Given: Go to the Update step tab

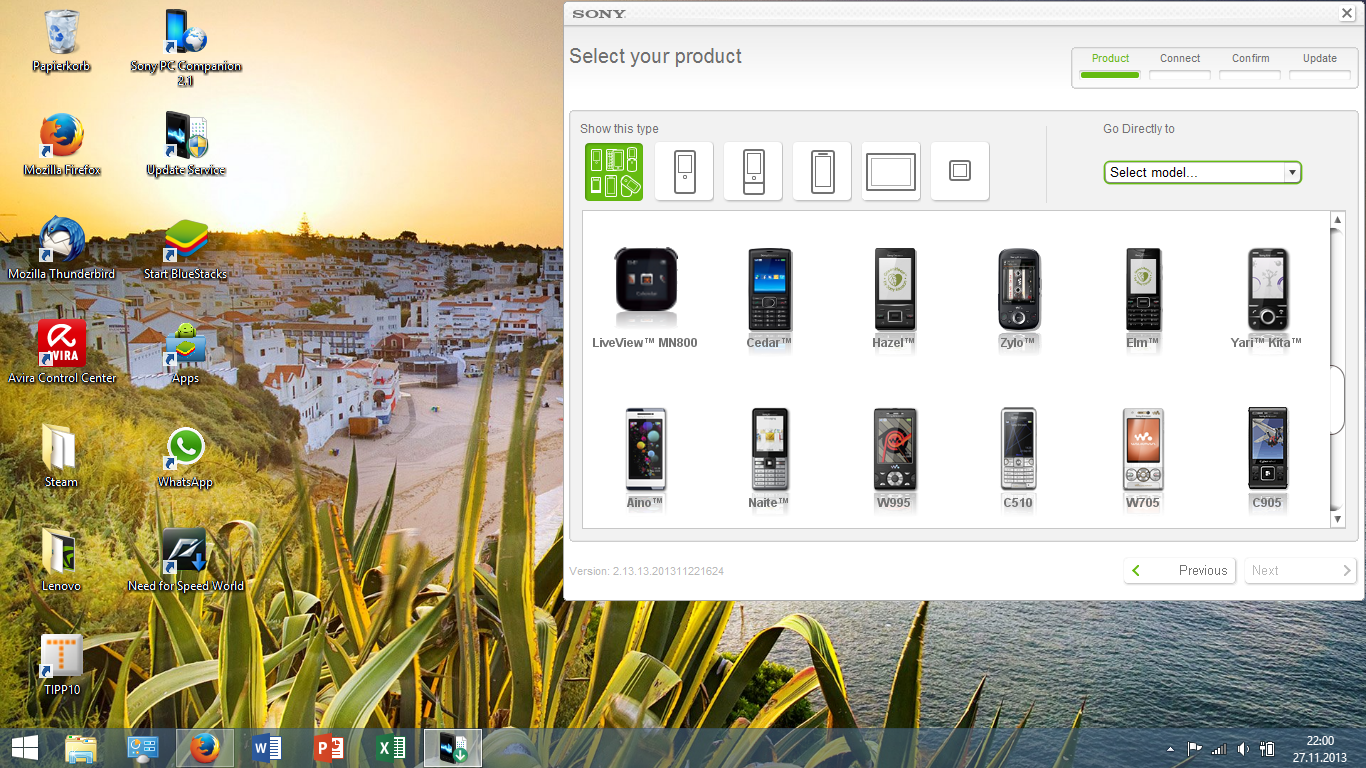Looking at the screenshot, I should (x=1320, y=66).
